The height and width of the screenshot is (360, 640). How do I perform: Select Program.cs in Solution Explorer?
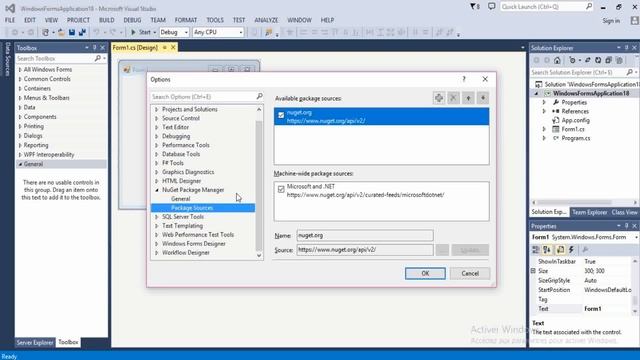click(576, 138)
